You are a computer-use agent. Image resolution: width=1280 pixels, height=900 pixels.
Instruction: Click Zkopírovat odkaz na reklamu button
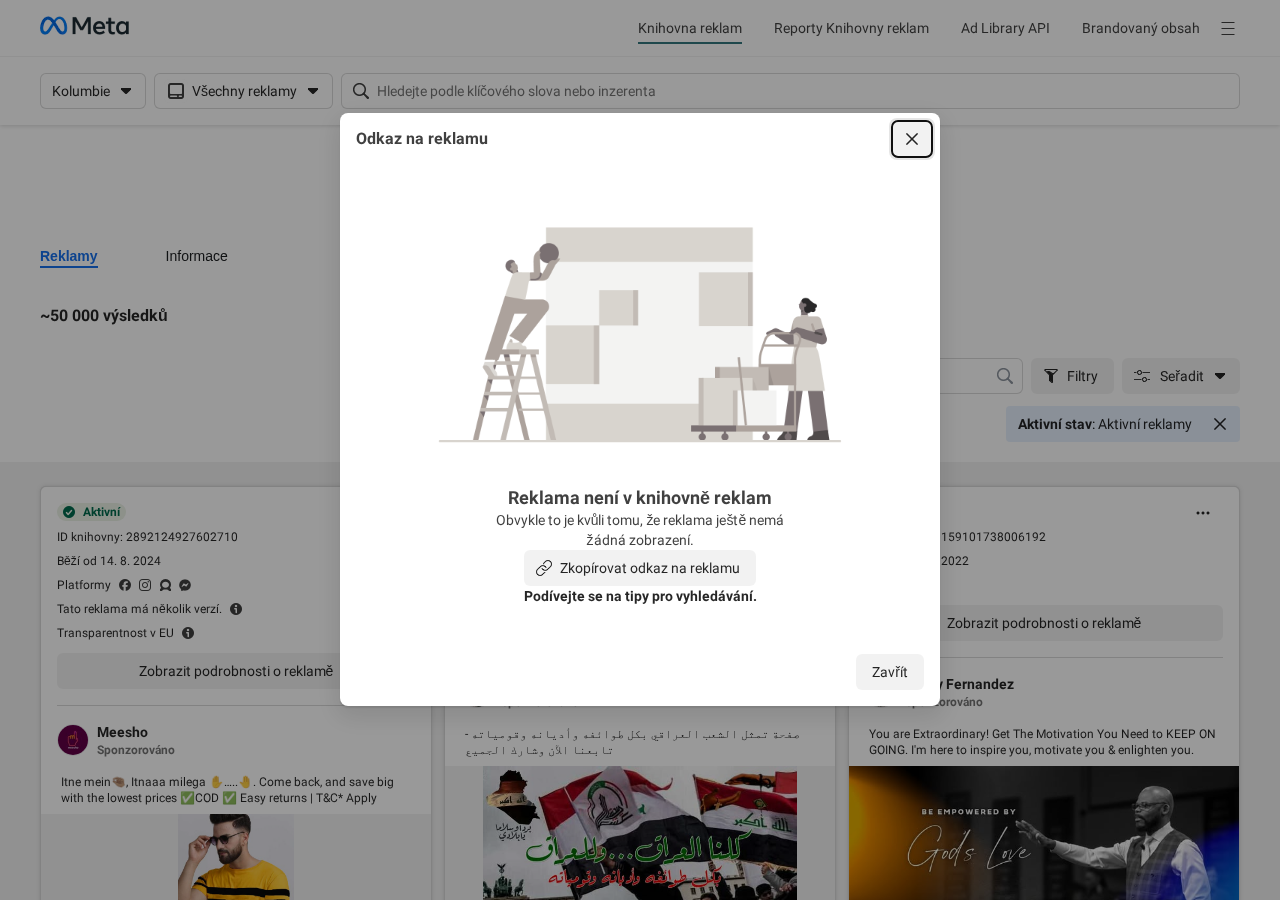(x=640, y=568)
